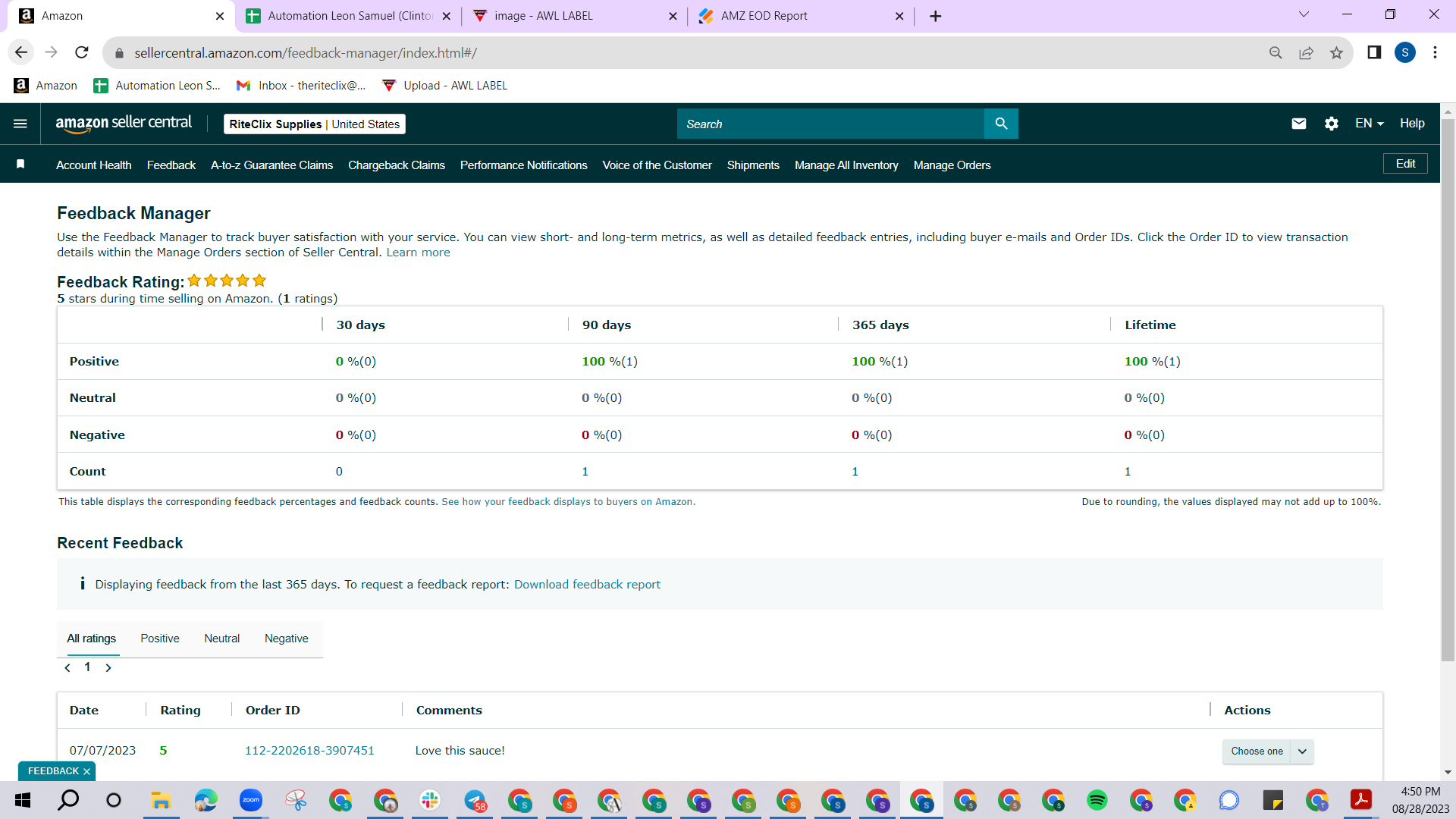Click the share page icon in address bar
Viewport: 1456px width, 819px height.
coord(1306,52)
